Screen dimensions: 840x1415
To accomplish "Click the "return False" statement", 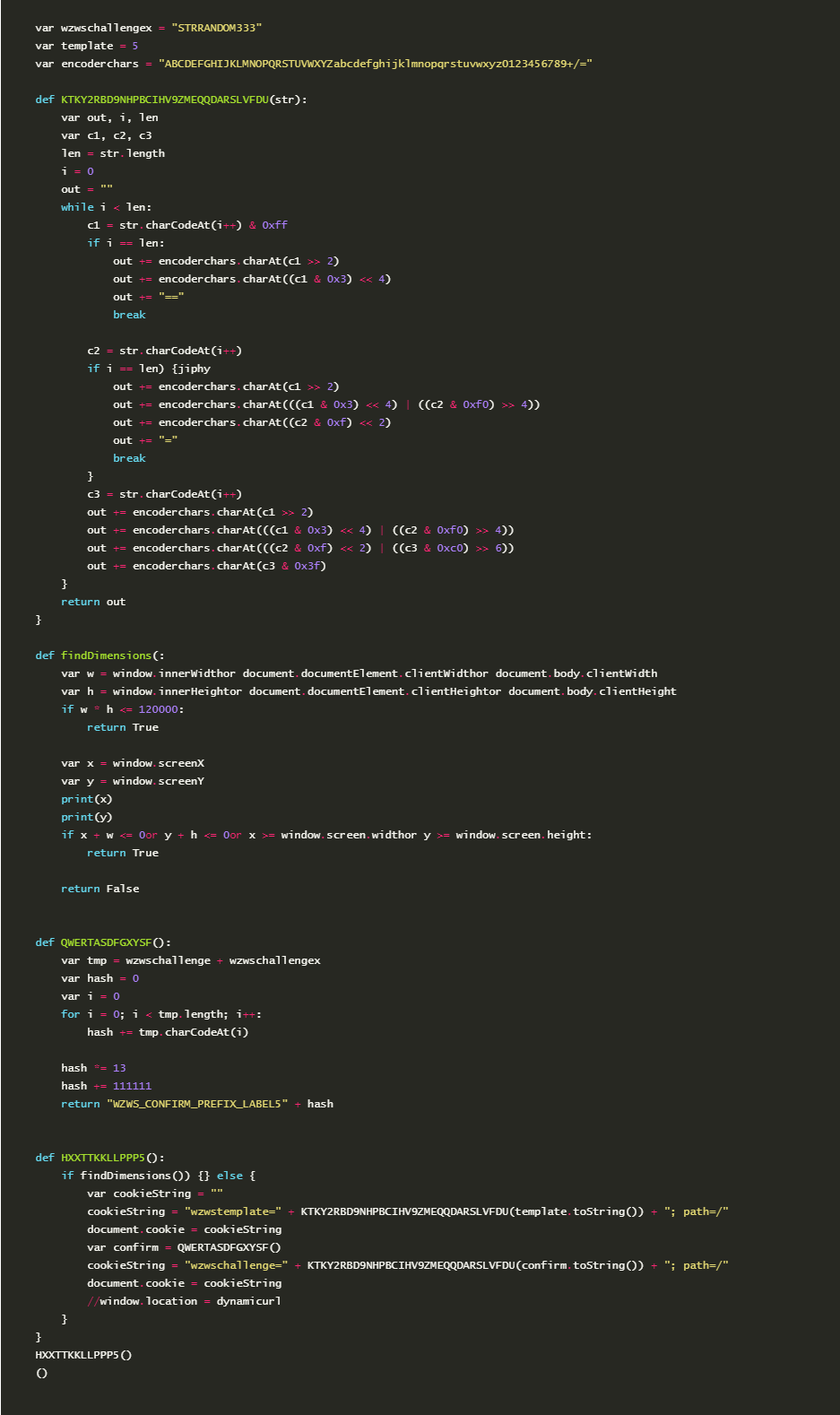I will point(100,889).
